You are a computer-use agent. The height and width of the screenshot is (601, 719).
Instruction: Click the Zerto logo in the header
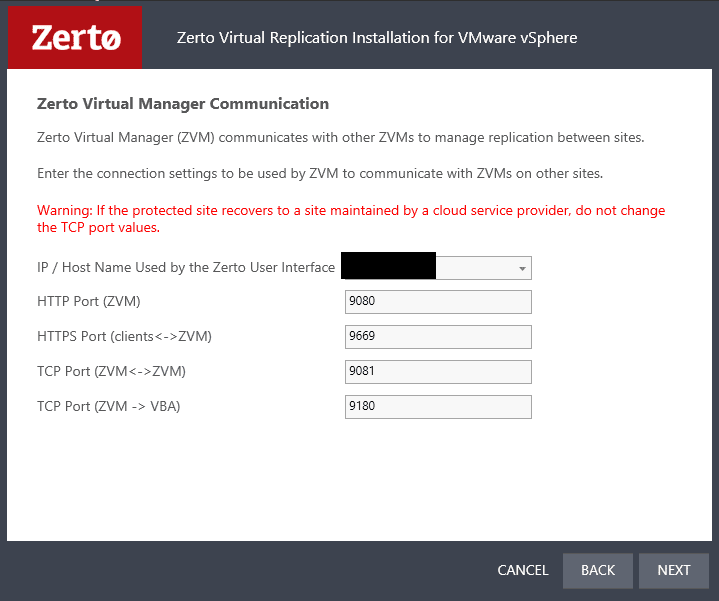(x=75, y=38)
